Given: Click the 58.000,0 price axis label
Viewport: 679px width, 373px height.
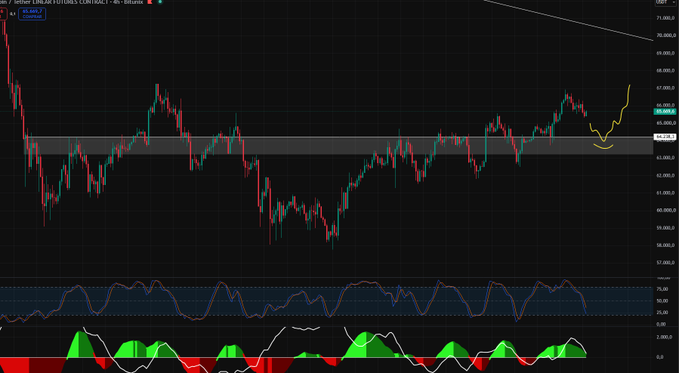Looking at the screenshot, I should click(x=666, y=245).
